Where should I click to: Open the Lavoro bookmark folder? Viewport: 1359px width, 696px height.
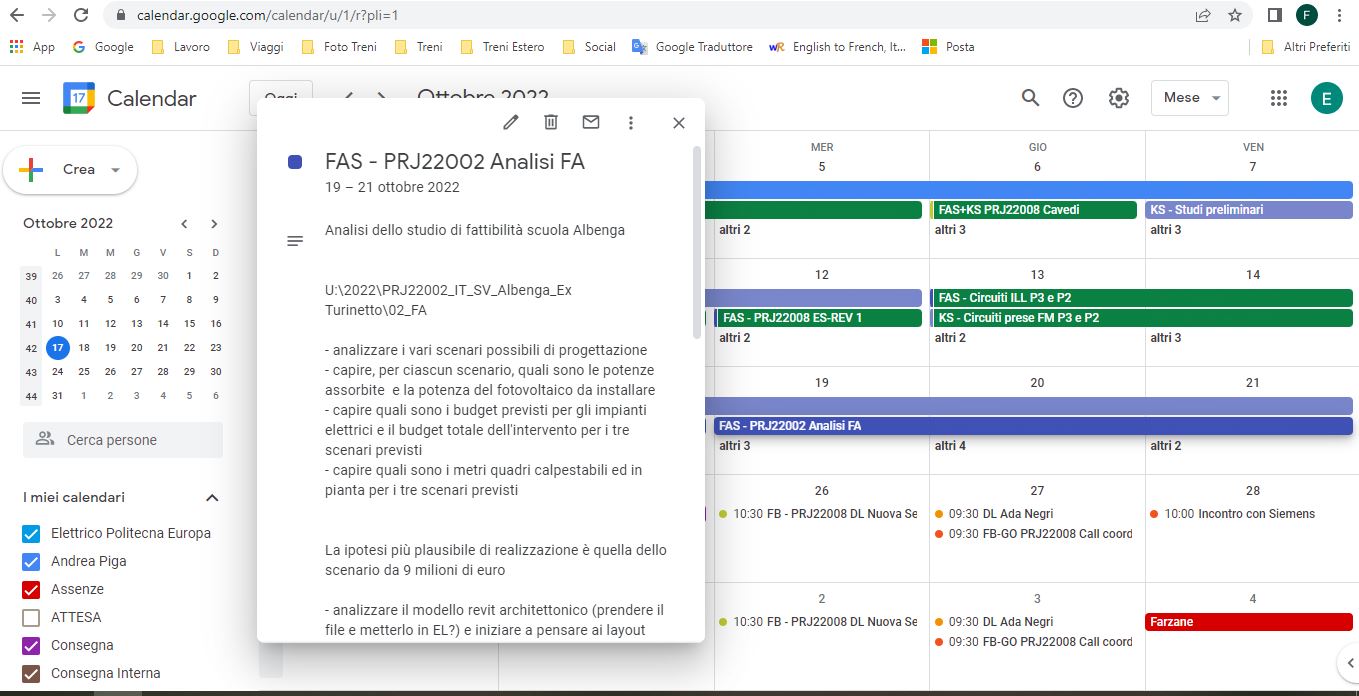(x=181, y=47)
